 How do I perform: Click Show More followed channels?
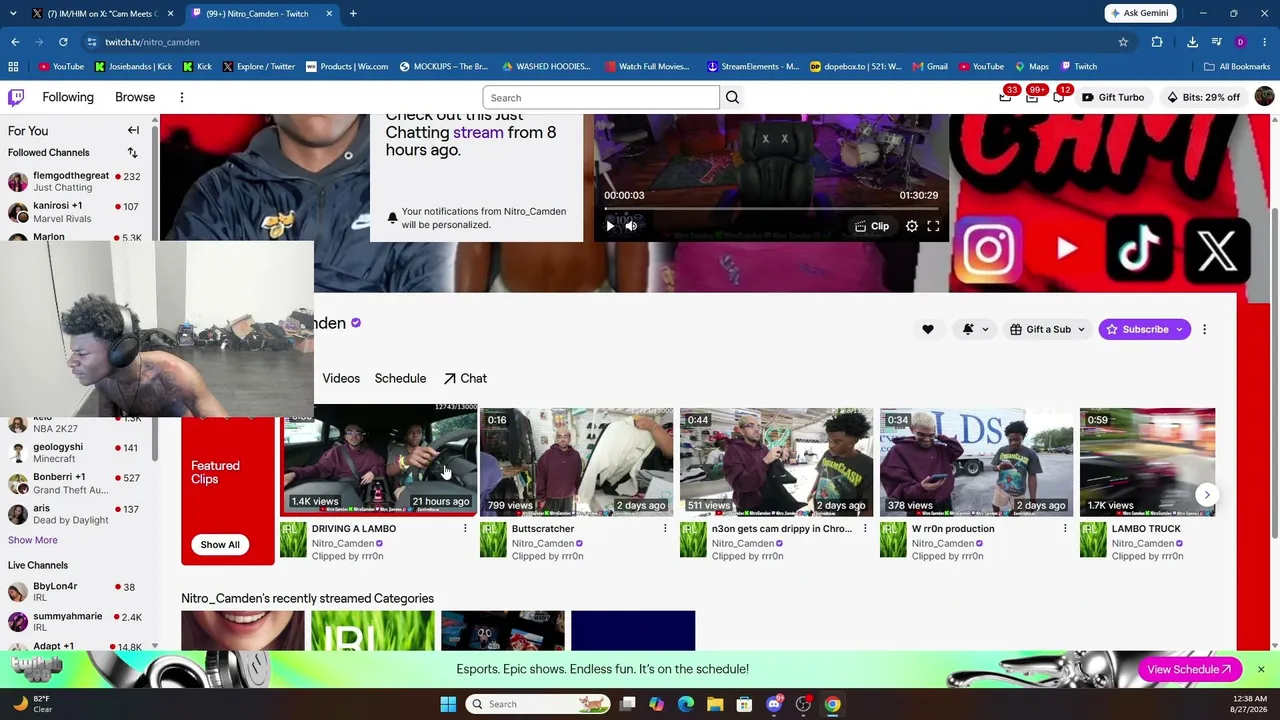[33, 540]
